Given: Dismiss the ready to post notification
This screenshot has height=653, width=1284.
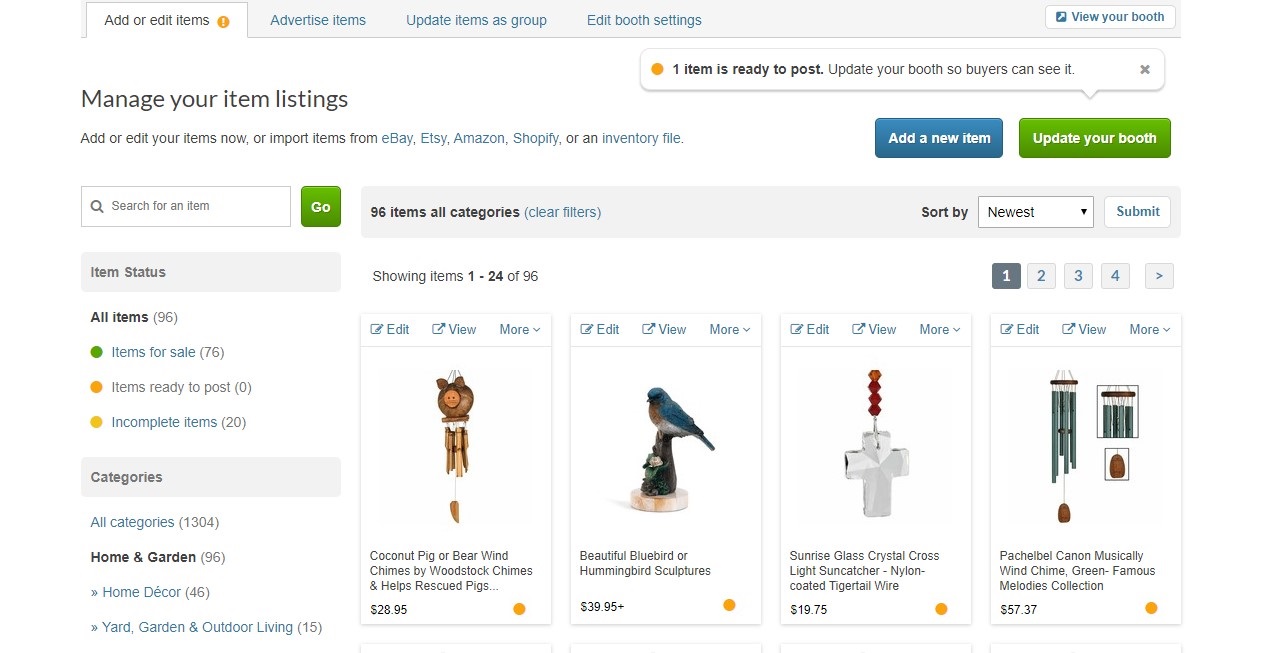Looking at the screenshot, I should pos(1145,70).
